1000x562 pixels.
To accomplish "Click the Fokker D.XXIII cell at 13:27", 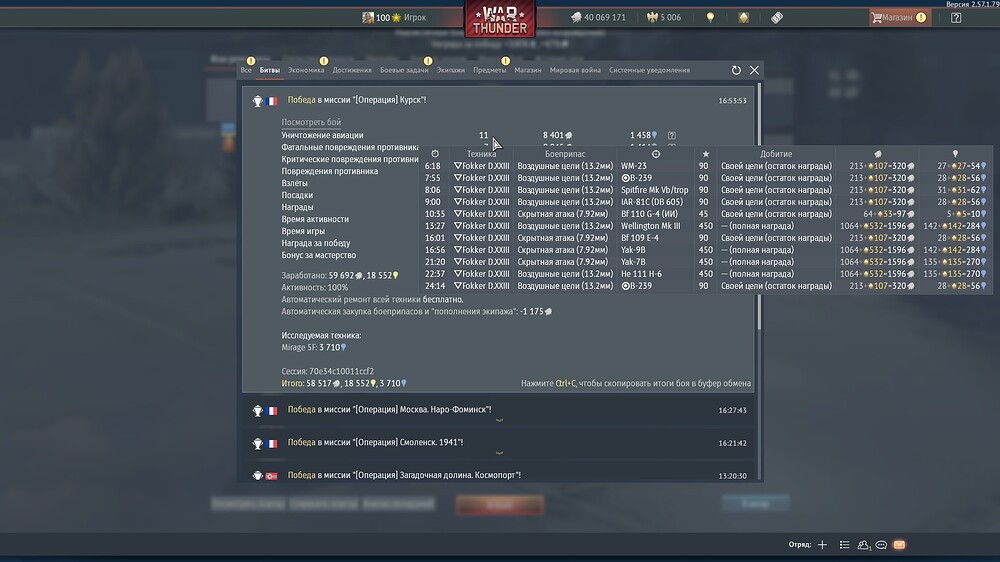I will [482, 226].
